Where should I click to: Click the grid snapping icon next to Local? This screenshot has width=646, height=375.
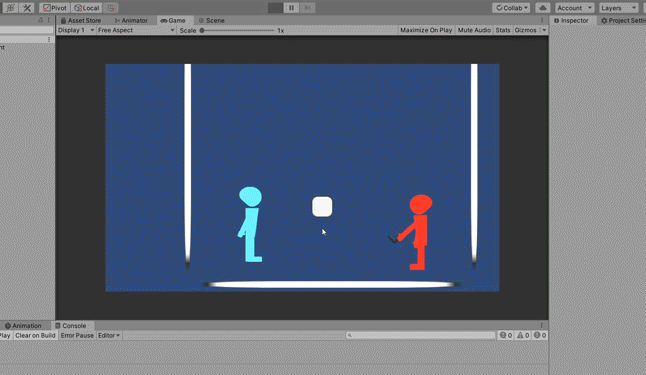tap(110, 8)
